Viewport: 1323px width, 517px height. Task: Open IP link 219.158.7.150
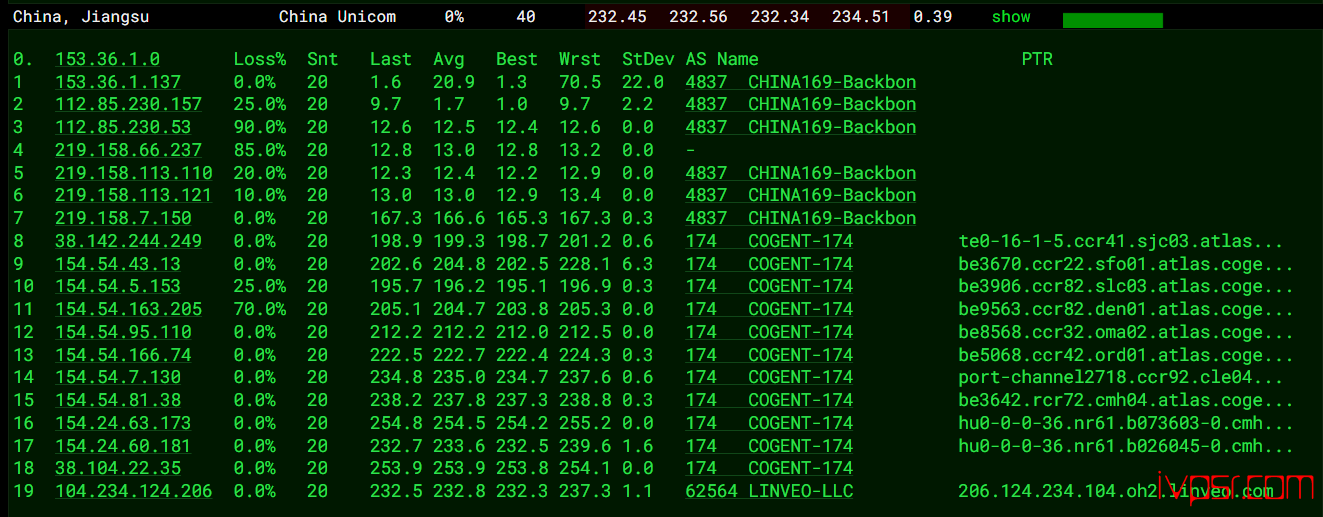coord(123,218)
